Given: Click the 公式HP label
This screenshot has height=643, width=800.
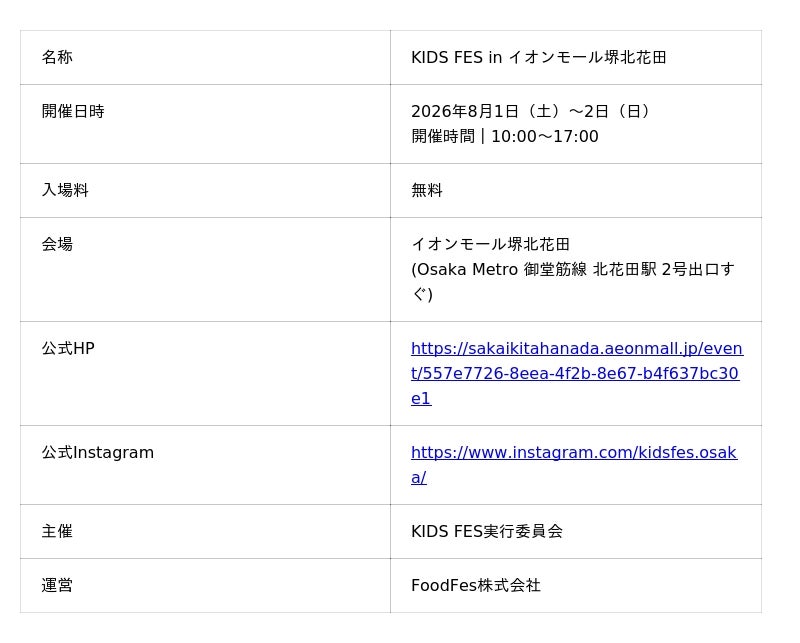Looking at the screenshot, I should pos(68,349).
